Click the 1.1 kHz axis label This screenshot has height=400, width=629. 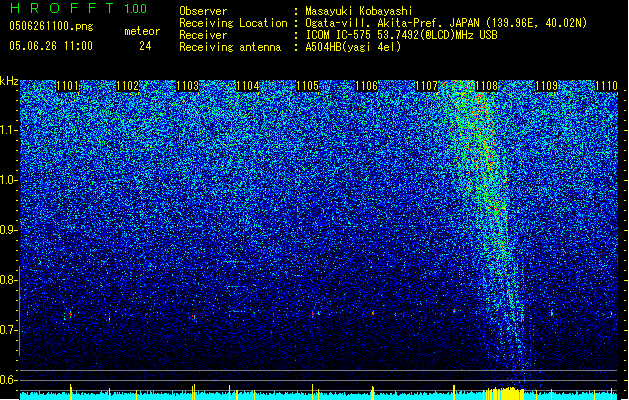point(8,130)
